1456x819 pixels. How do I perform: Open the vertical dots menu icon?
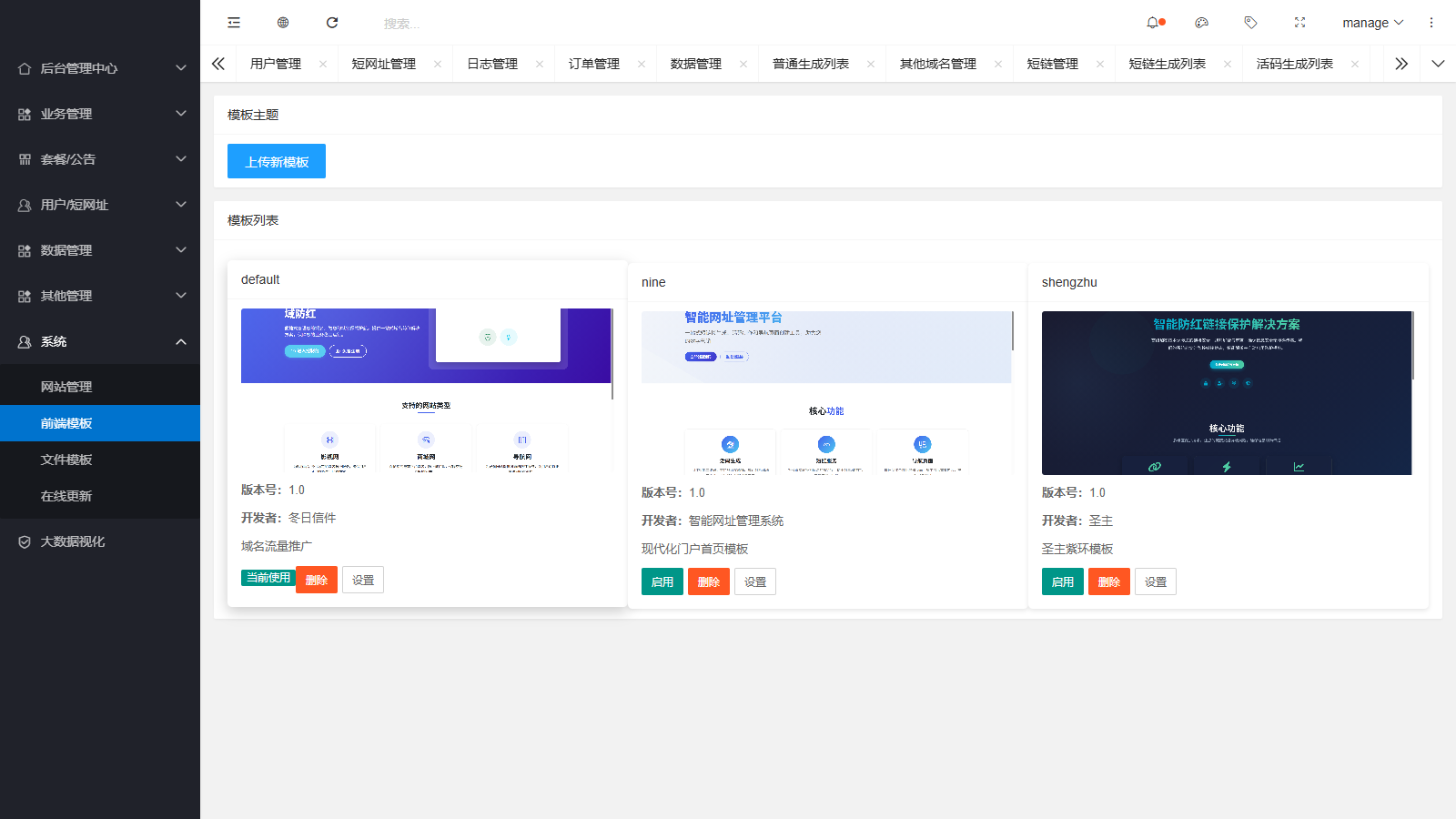pos(1432,22)
